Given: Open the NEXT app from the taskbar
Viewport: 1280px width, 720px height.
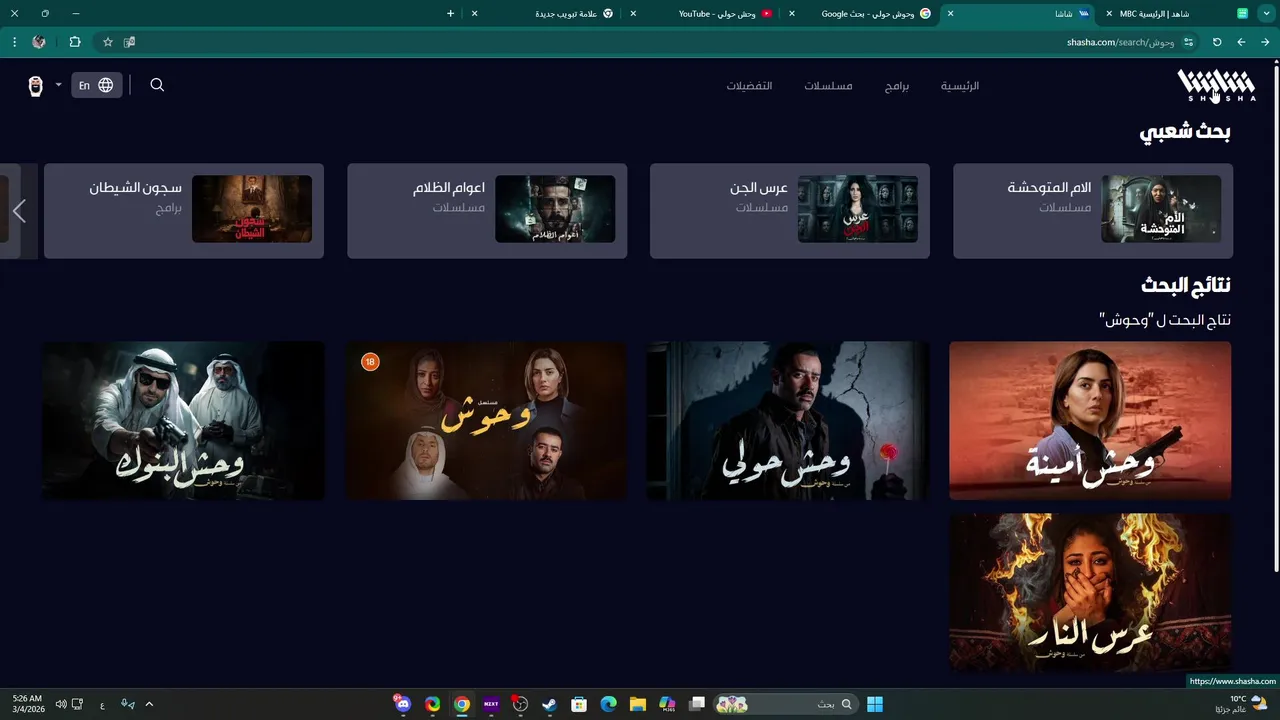Looking at the screenshot, I should [x=491, y=704].
